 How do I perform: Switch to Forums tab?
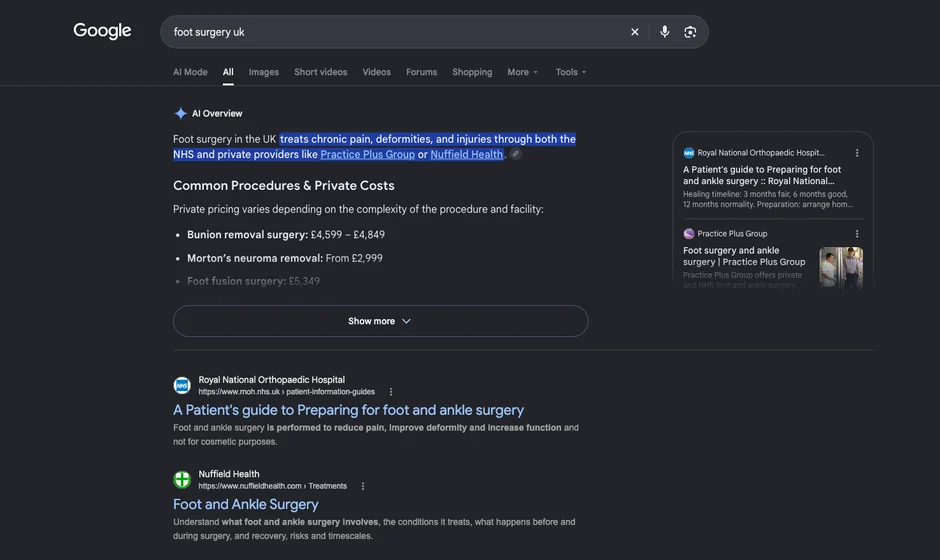(421, 72)
